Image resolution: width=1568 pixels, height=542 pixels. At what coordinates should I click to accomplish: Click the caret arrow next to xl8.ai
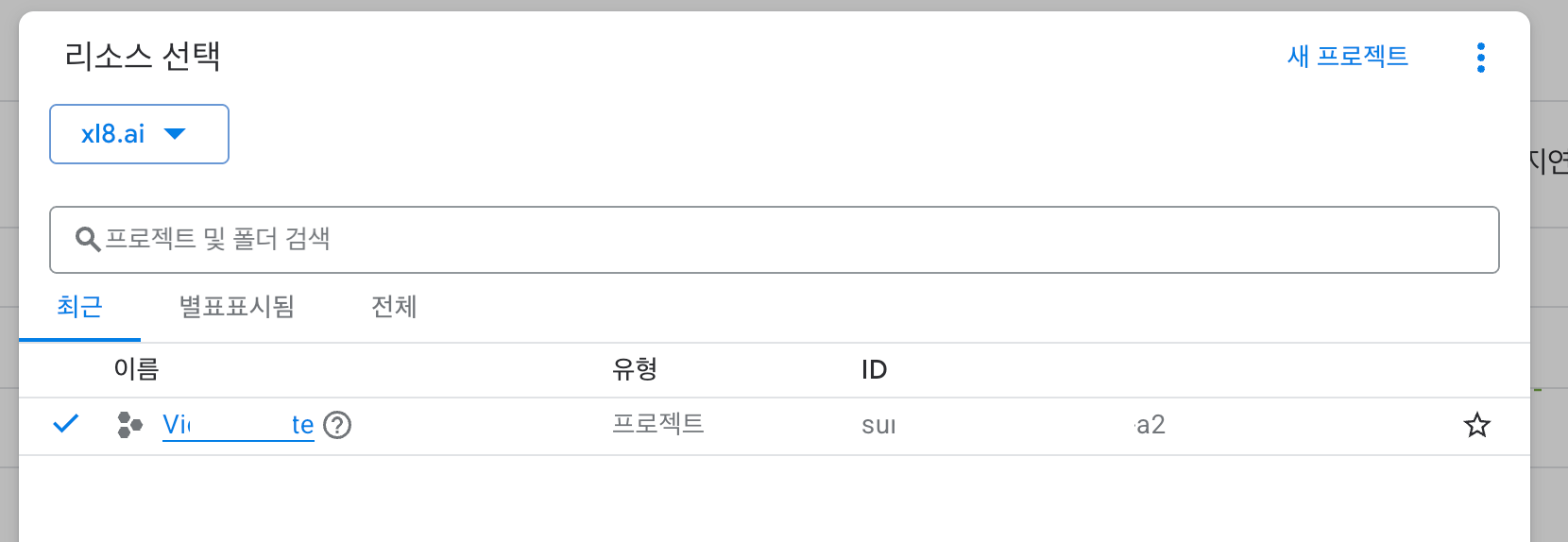(175, 134)
